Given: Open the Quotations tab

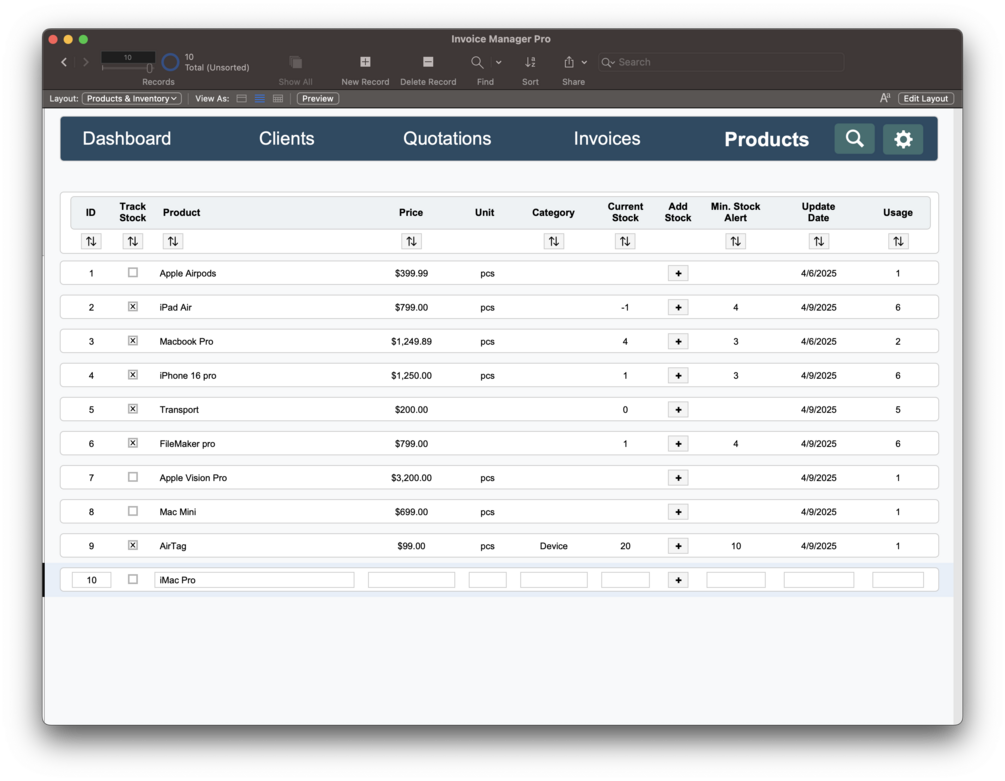Looking at the screenshot, I should 447,138.
